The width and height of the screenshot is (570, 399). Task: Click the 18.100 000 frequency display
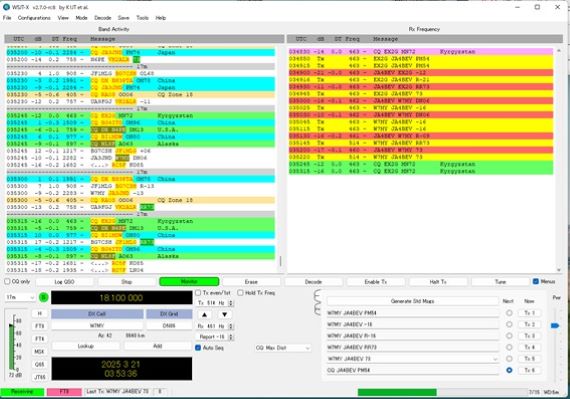coord(121,298)
